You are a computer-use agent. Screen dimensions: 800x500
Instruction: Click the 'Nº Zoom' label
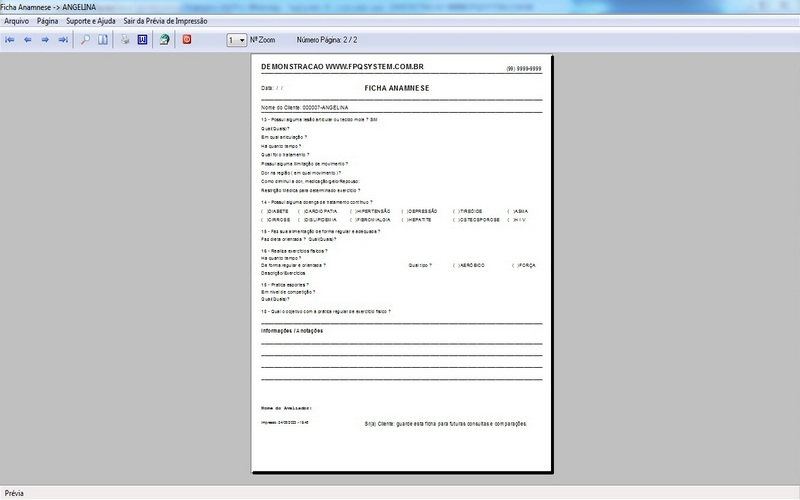pyautogui.click(x=262, y=40)
